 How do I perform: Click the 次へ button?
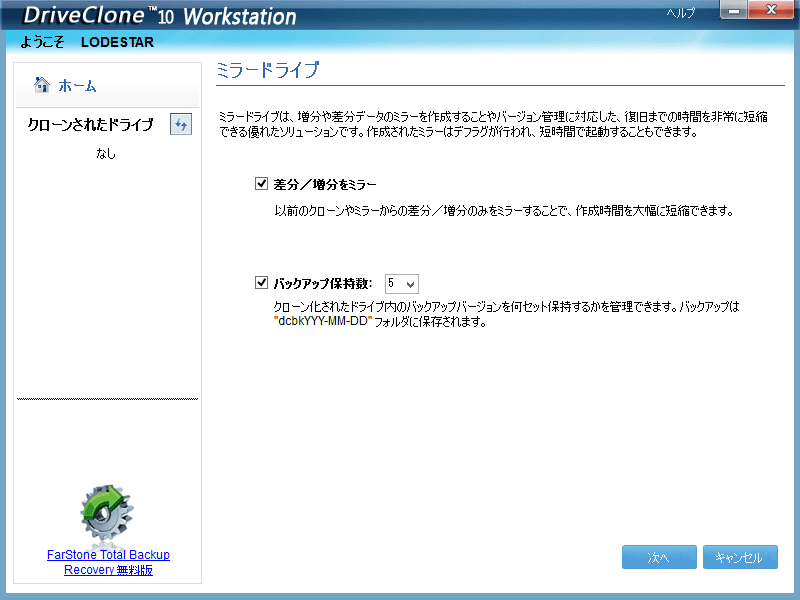pyautogui.click(x=658, y=558)
